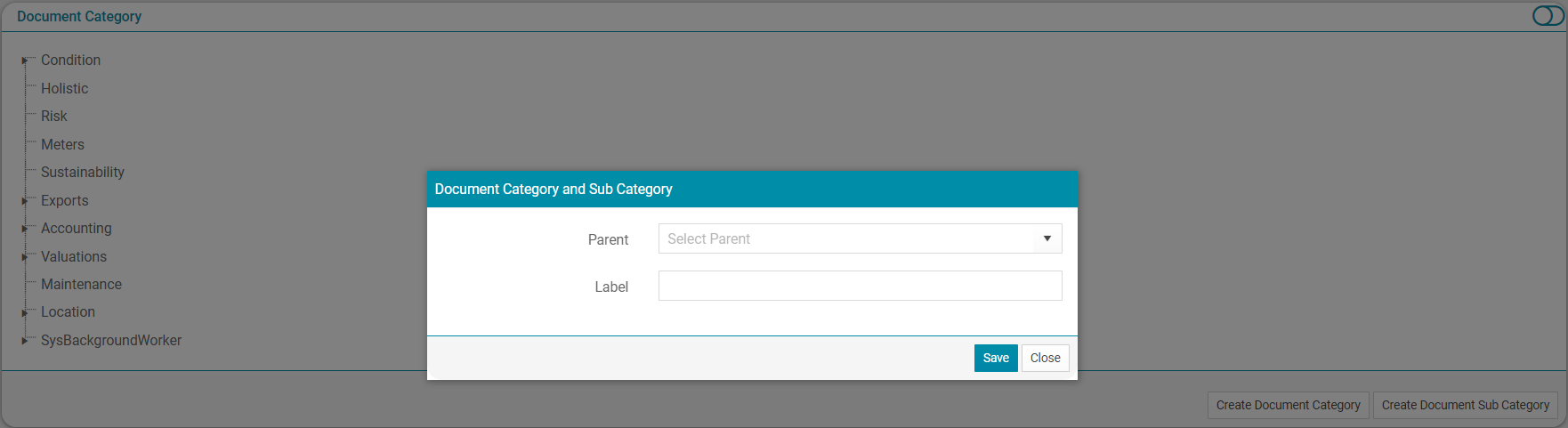Click Create Document Sub Category button

1465,405
